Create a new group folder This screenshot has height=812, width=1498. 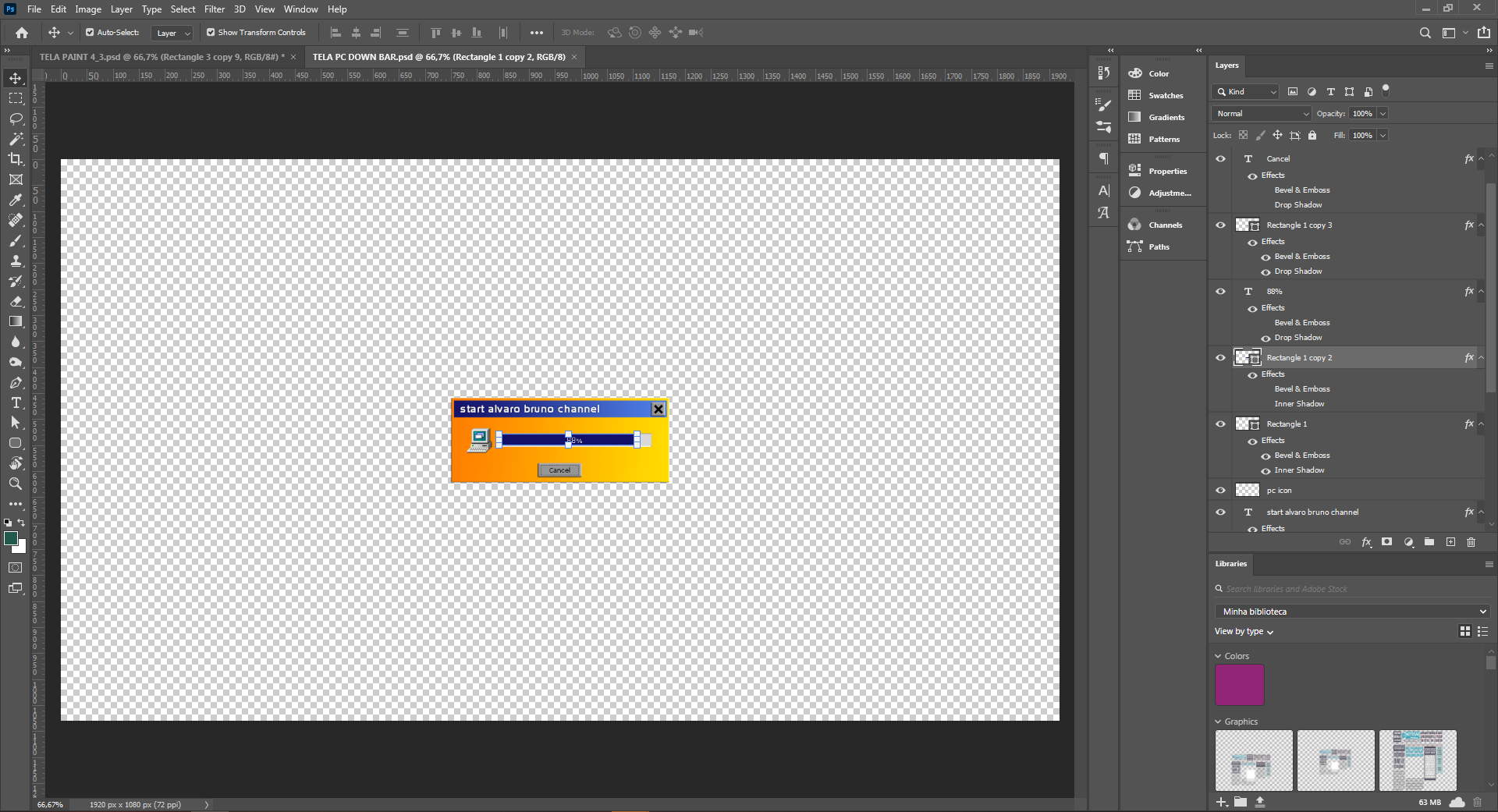click(x=1429, y=542)
